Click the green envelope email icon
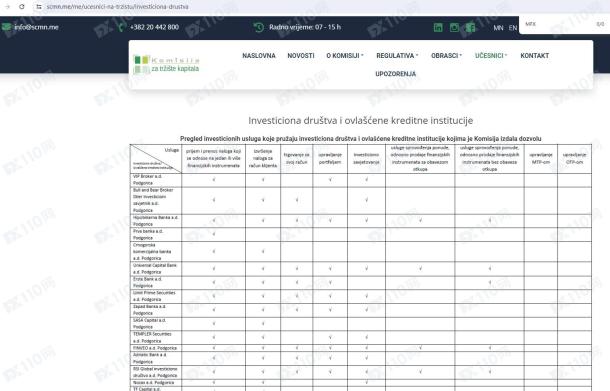Image resolution: width=610 pixels, height=391 pixels. [x=6, y=27]
